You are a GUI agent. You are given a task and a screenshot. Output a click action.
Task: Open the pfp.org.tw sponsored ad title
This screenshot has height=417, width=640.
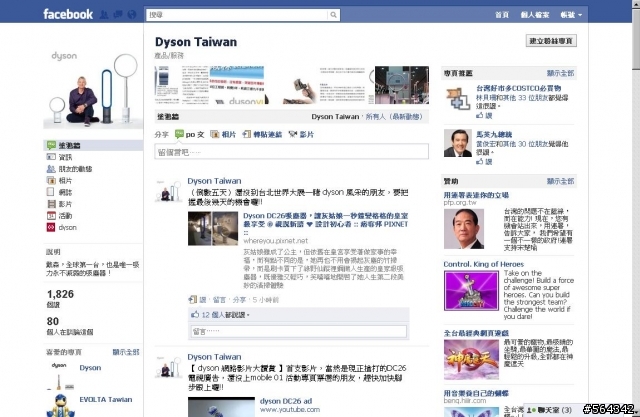(476, 195)
